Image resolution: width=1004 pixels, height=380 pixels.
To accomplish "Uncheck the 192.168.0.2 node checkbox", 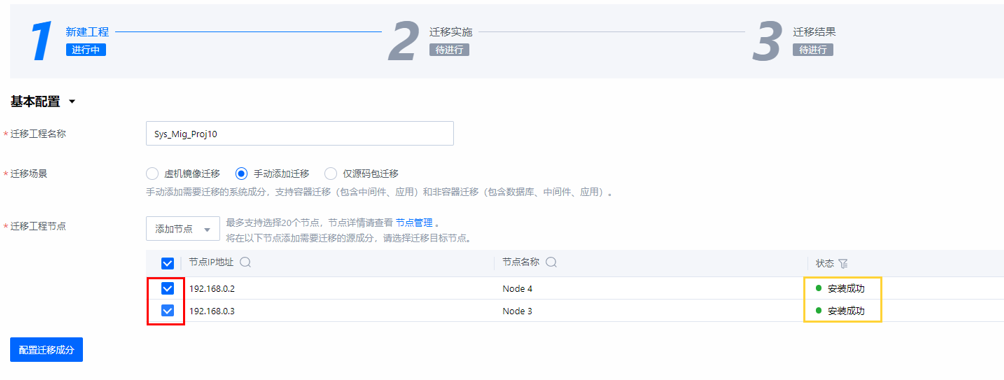I will (168, 288).
